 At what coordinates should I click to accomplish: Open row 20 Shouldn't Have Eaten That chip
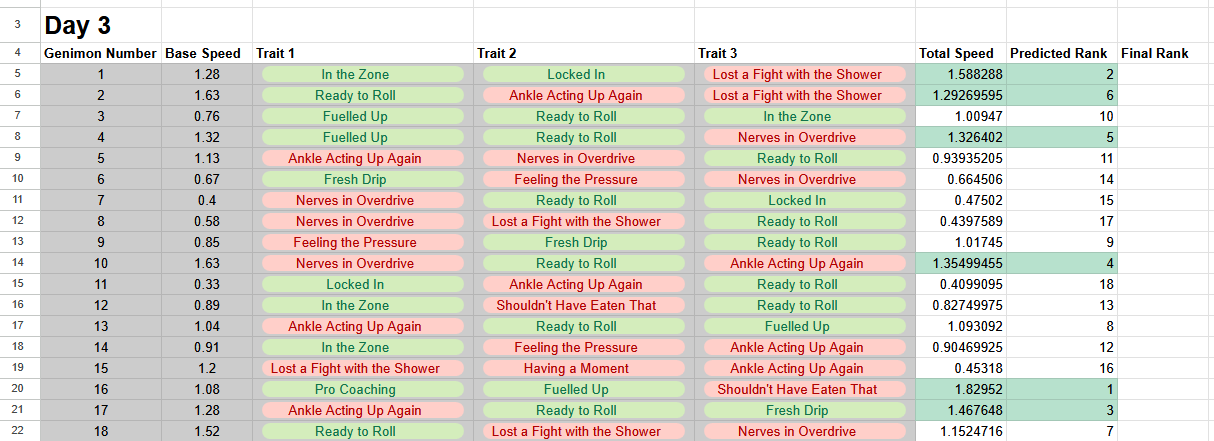click(x=797, y=390)
